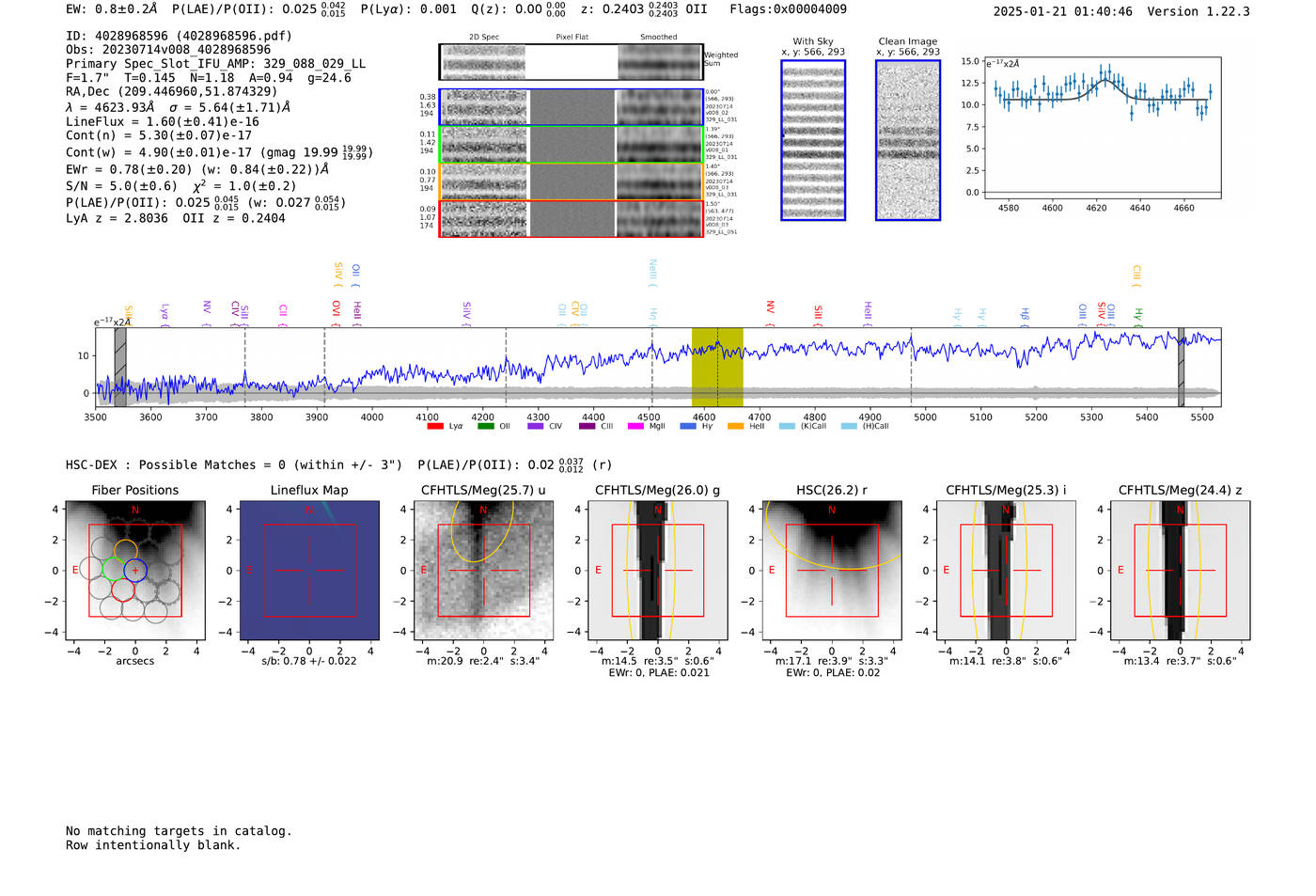Click the green OII legend swatch

486,426
